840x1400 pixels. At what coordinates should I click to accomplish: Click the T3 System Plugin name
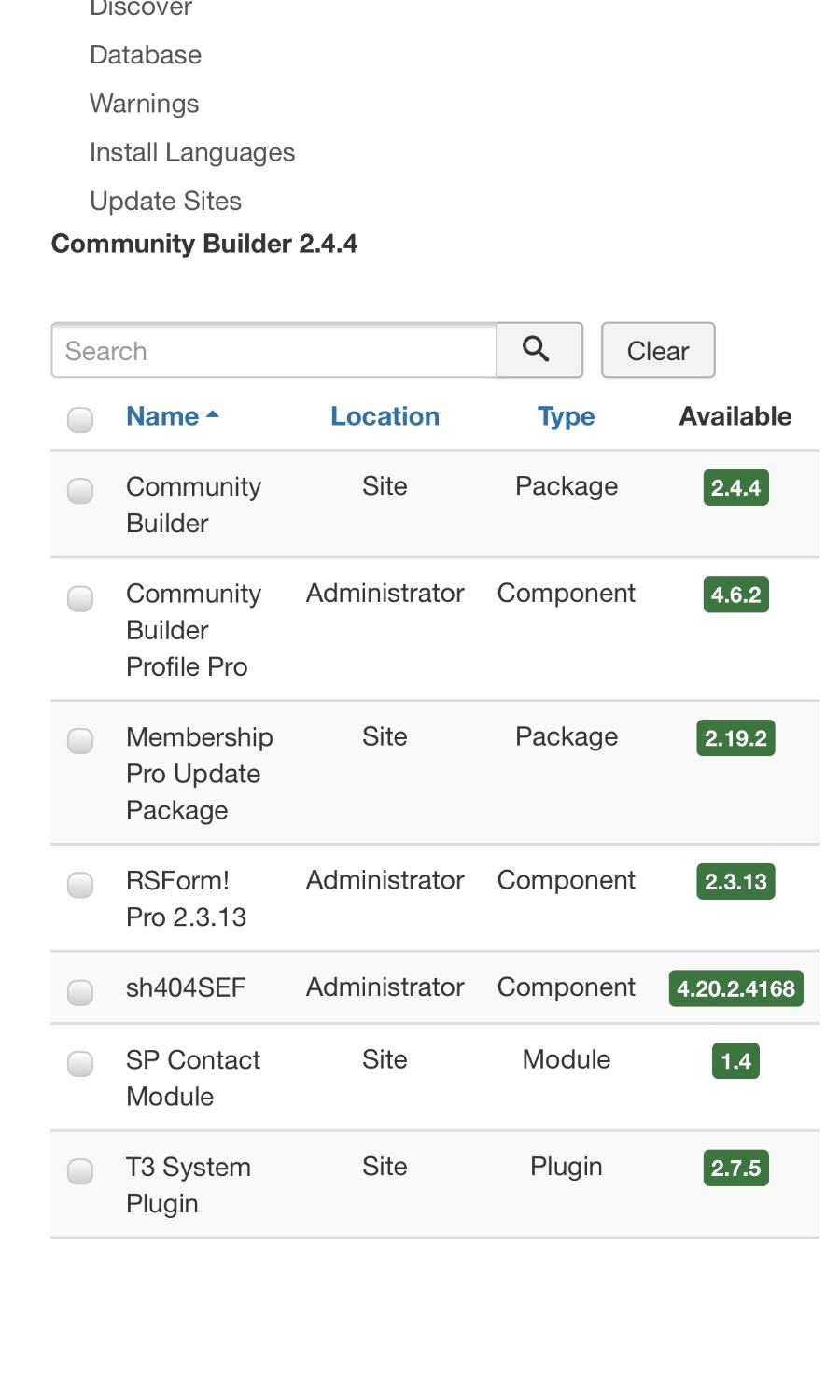click(x=189, y=1185)
